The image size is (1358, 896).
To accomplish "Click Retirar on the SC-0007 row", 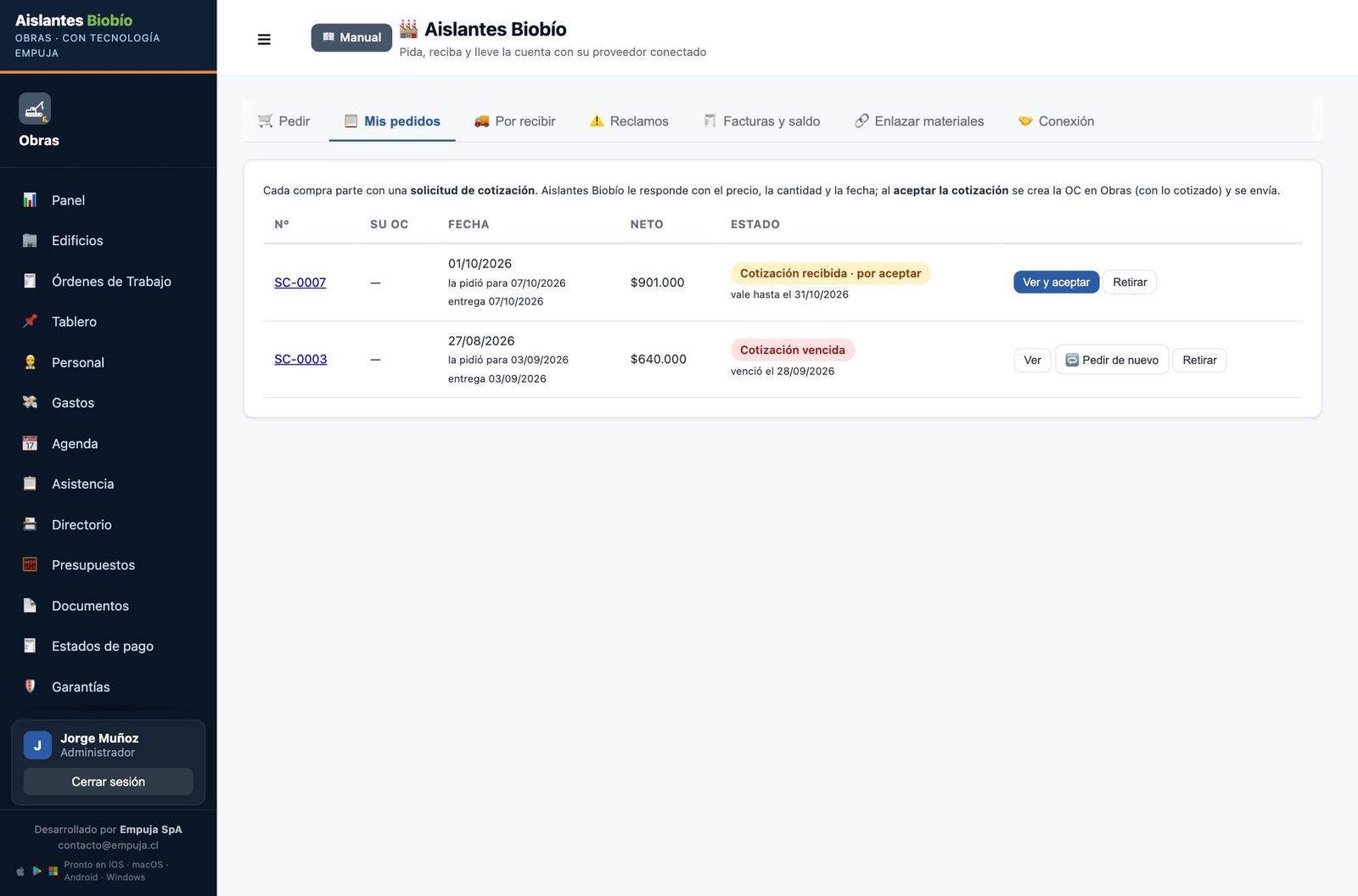I will 1130,283.
